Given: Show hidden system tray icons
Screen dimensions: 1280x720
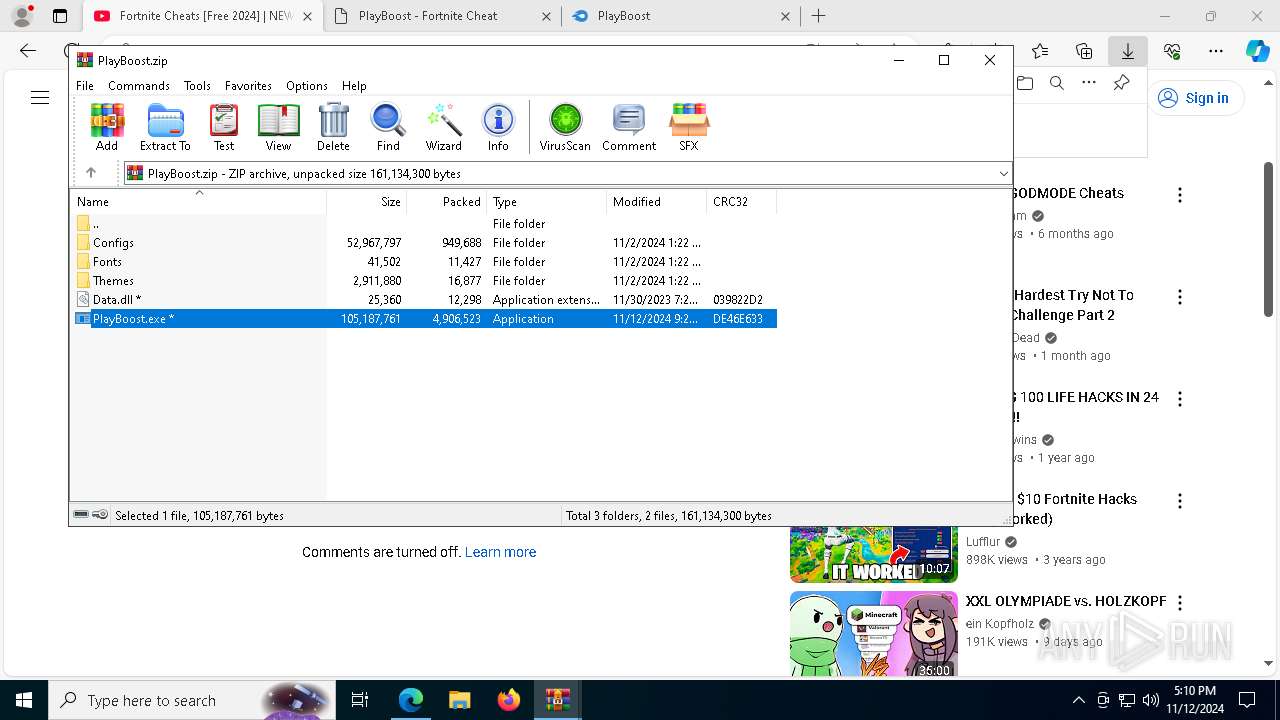Looking at the screenshot, I should pyautogui.click(x=1078, y=700).
